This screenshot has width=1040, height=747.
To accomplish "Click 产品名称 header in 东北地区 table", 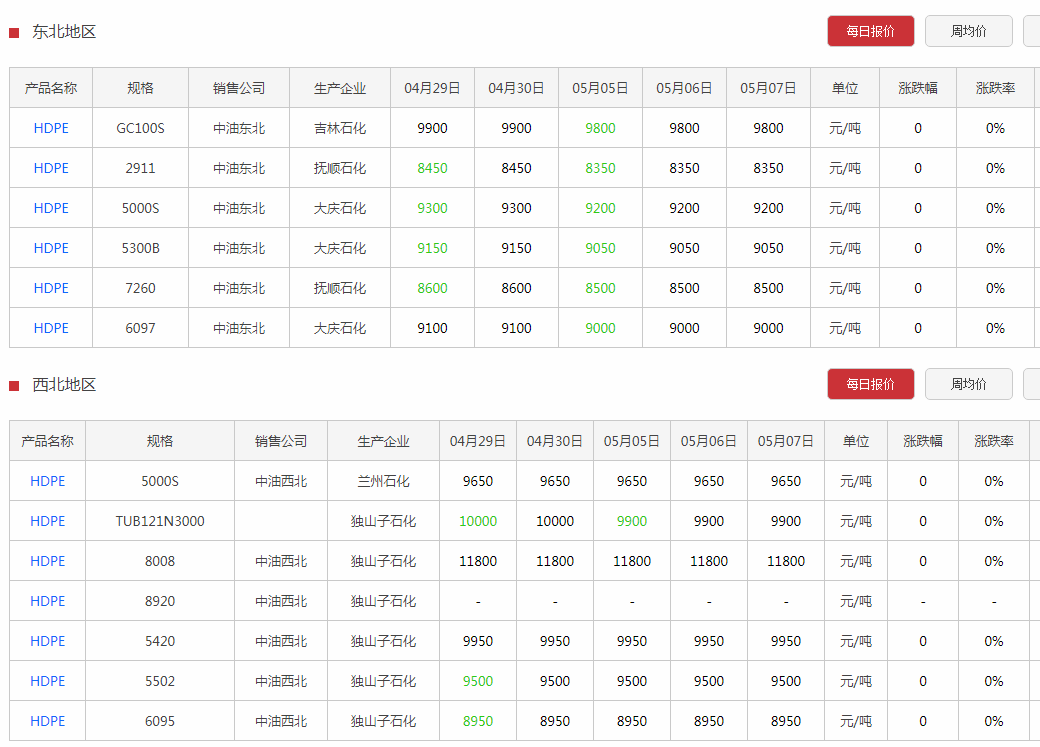I will click(x=51, y=88).
